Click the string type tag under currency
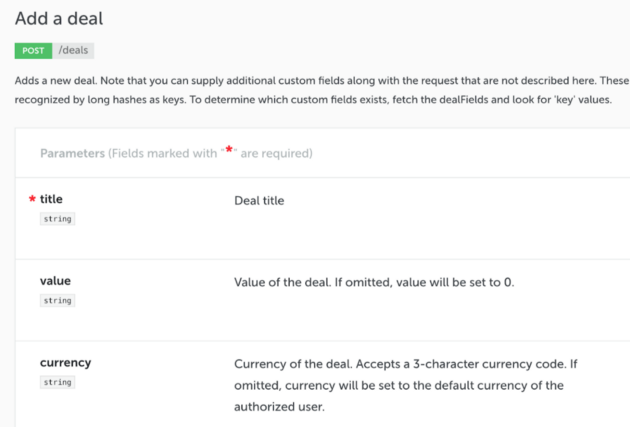Image resolution: width=630 pixels, height=427 pixels. (x=57, y=382)
